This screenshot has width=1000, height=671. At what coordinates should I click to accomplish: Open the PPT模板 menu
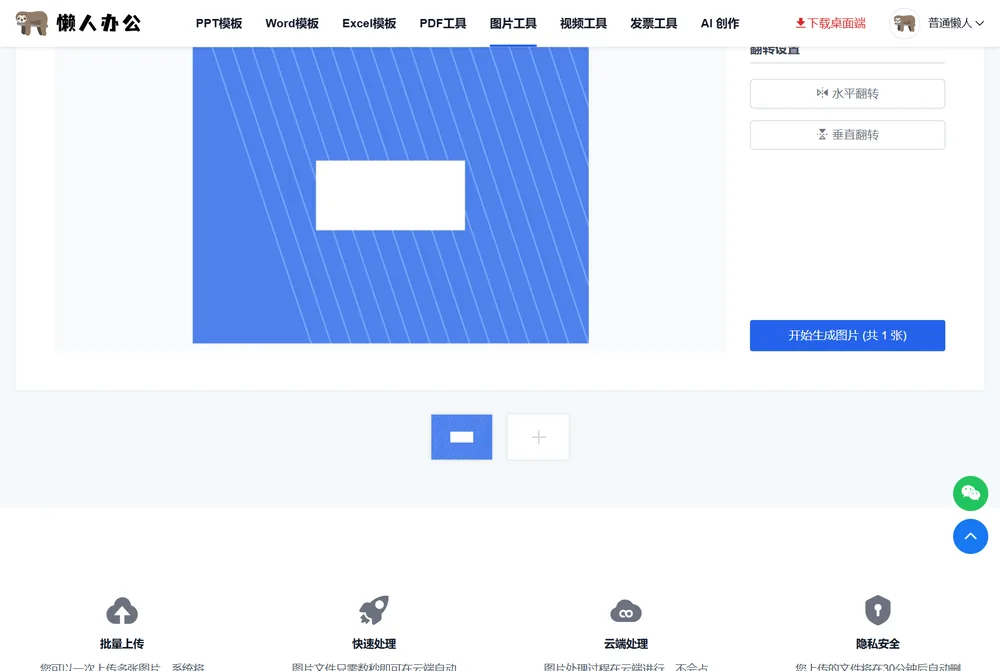point(219,24)
